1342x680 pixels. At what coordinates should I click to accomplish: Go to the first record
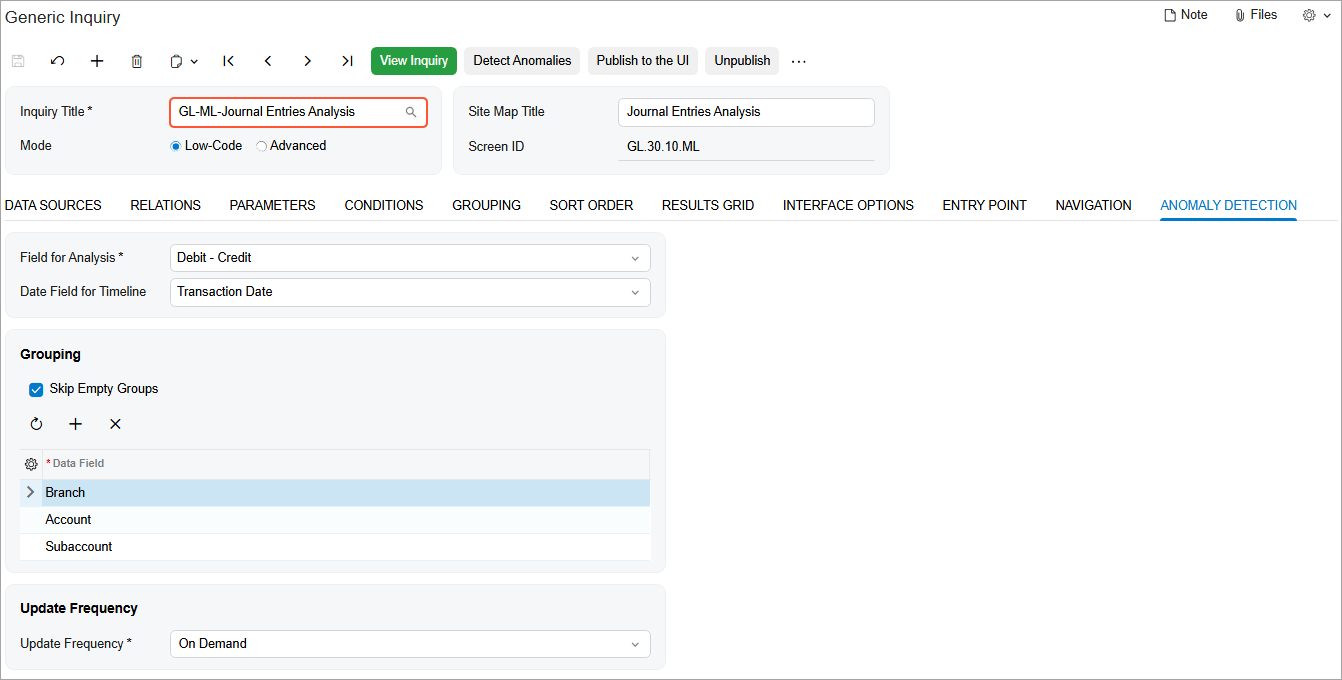(x=229, y=61)
